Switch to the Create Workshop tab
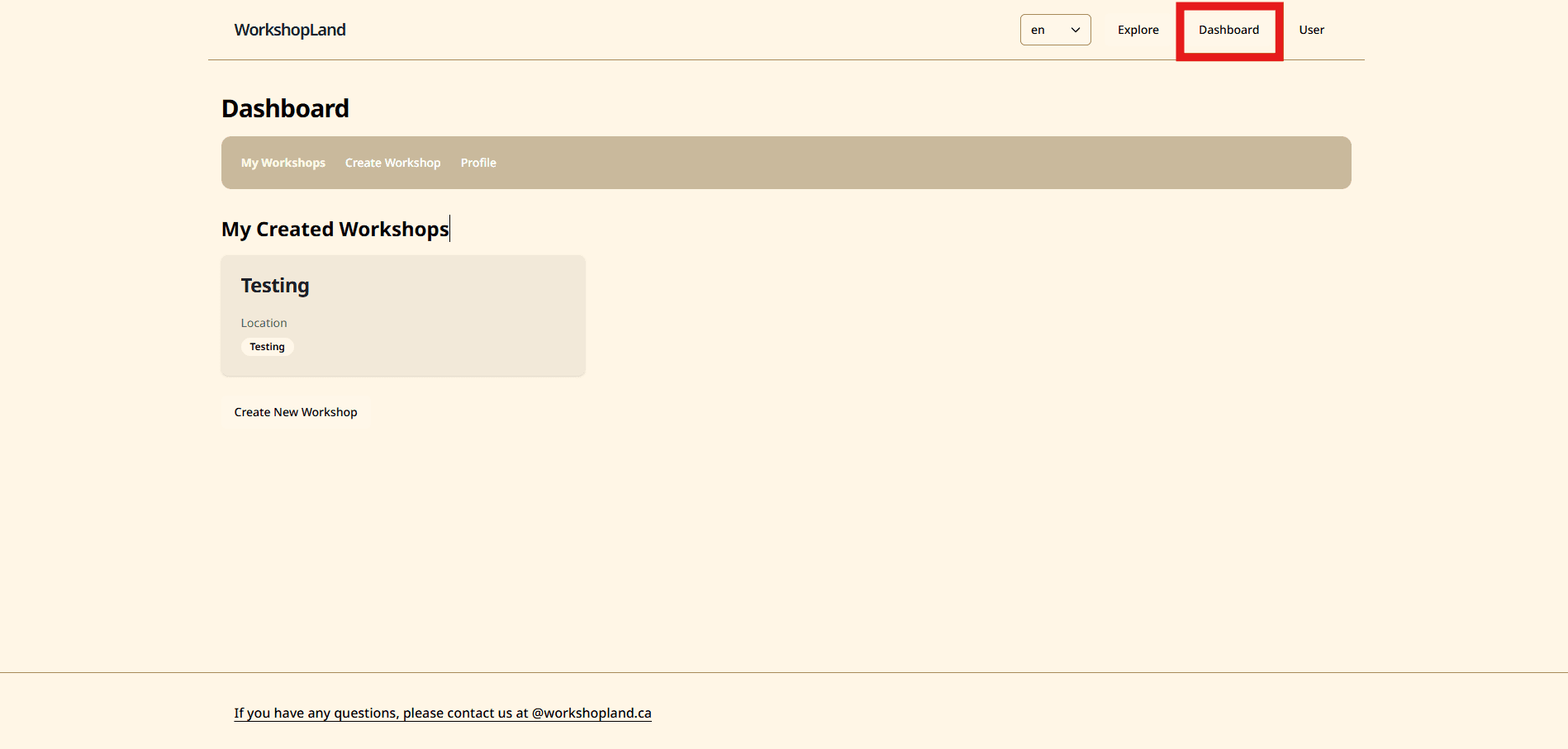 [x=392, y=163]
